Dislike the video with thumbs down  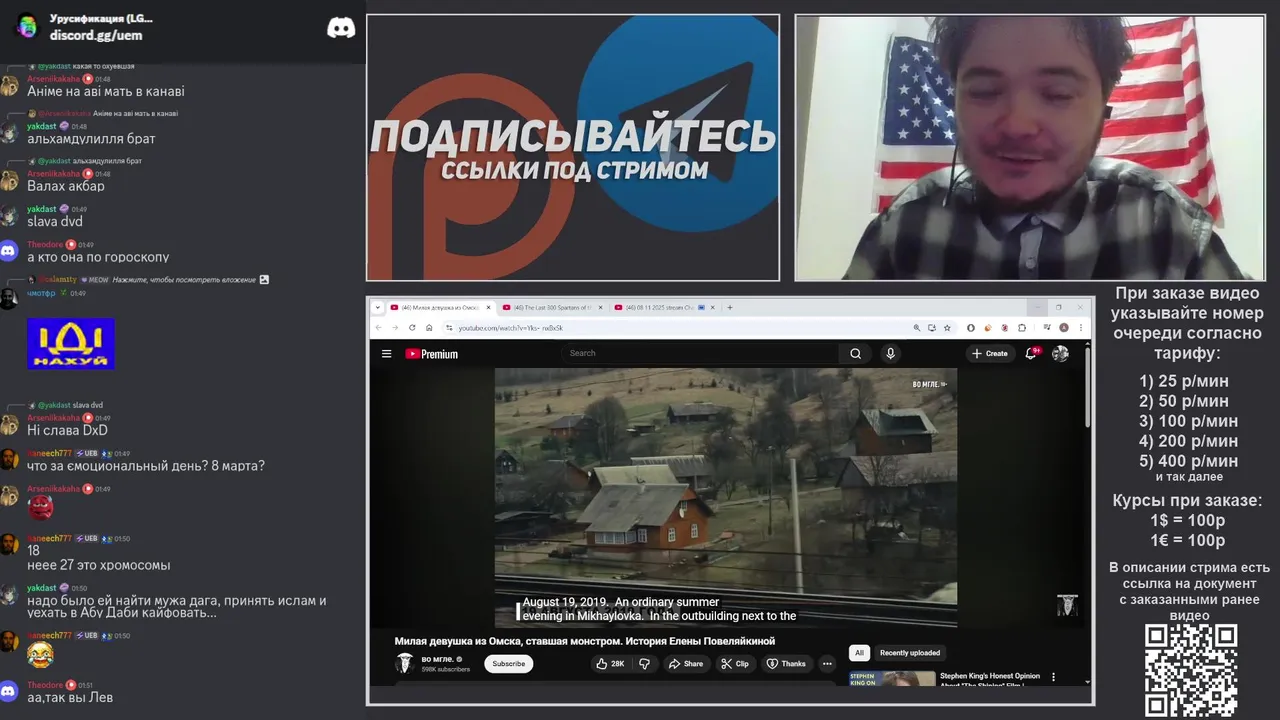click(x=645, y=663)
